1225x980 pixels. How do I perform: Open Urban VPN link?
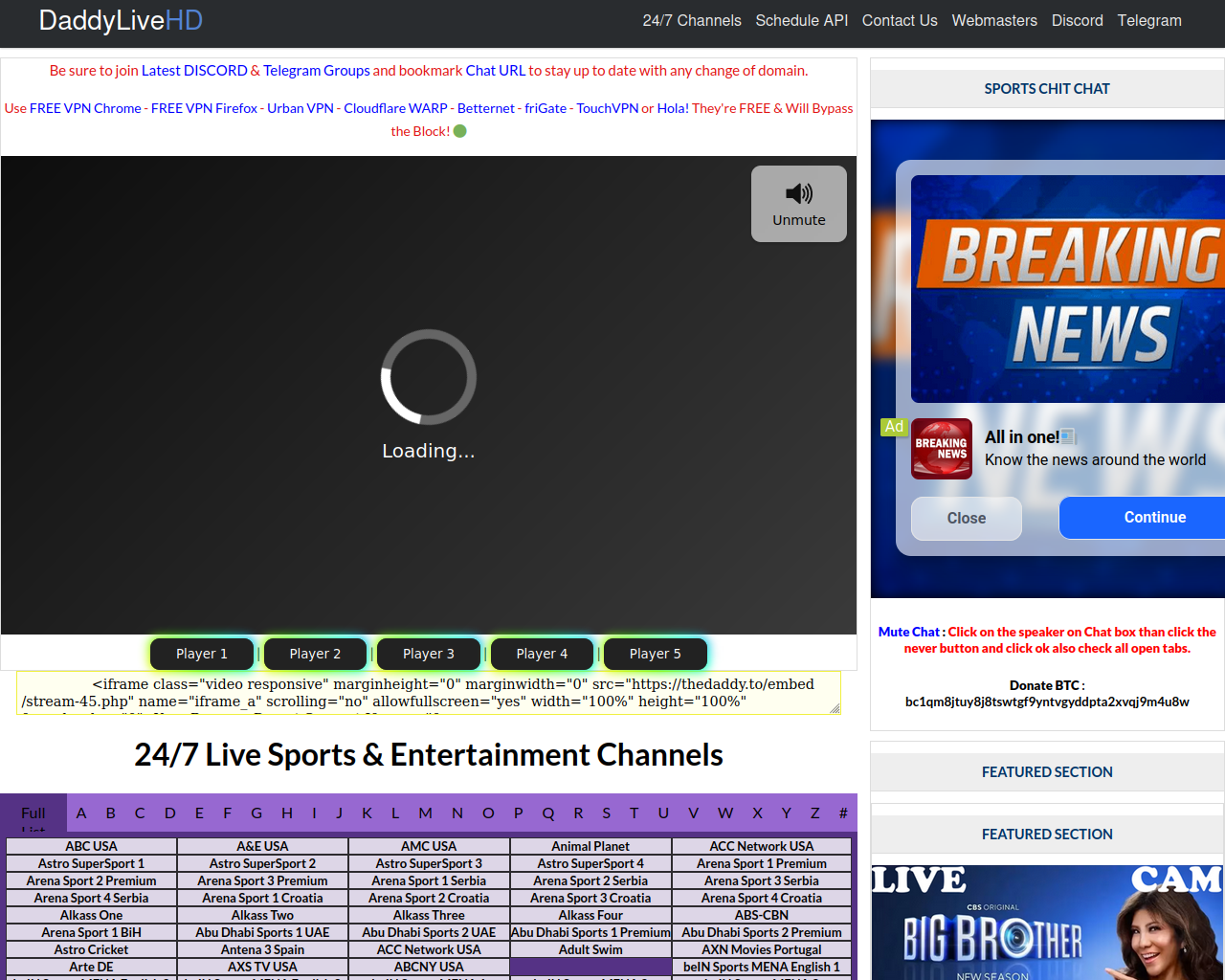coord(301,108)
